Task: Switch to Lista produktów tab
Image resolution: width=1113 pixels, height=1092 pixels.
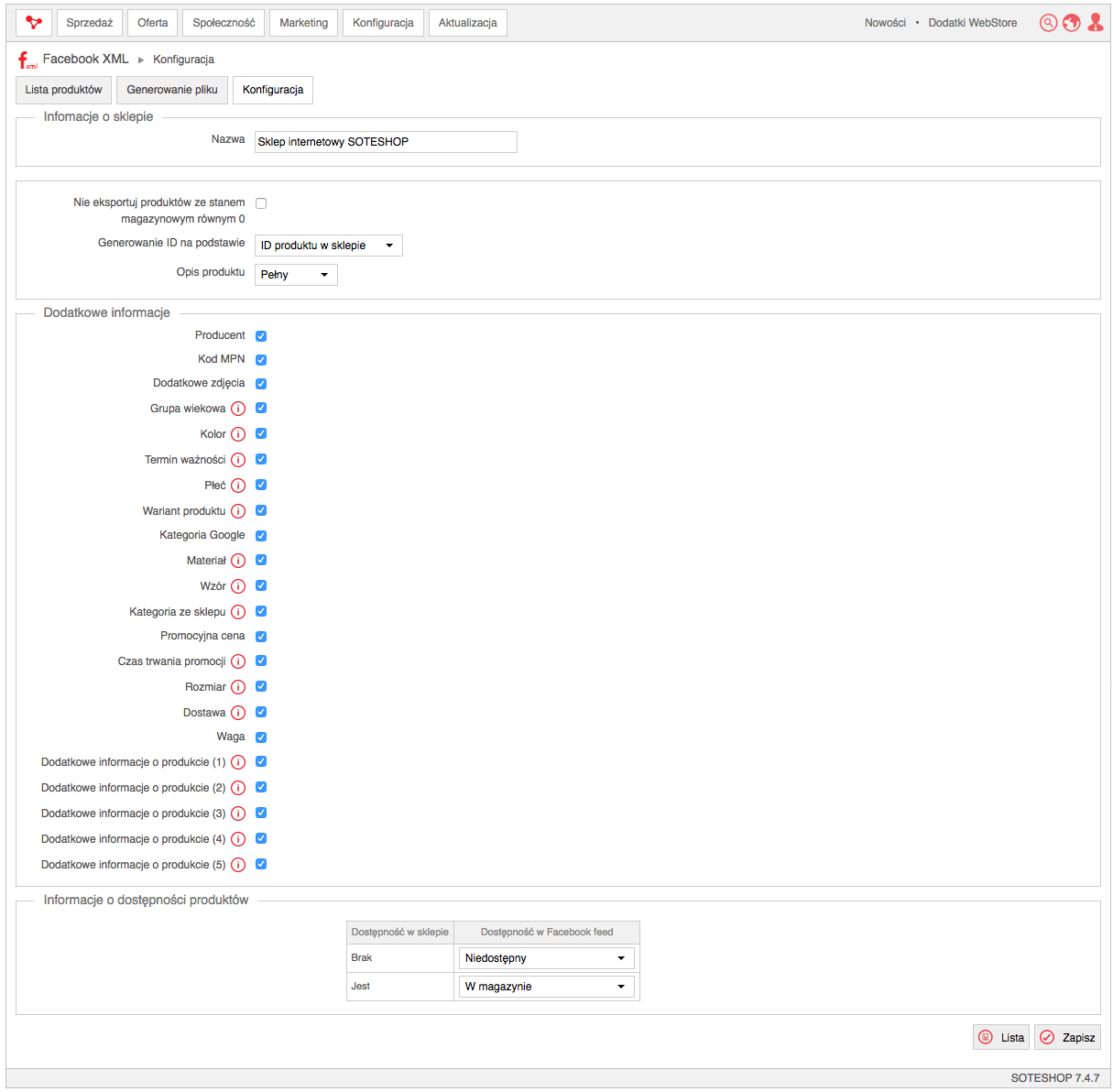Action: coord(64,90)
